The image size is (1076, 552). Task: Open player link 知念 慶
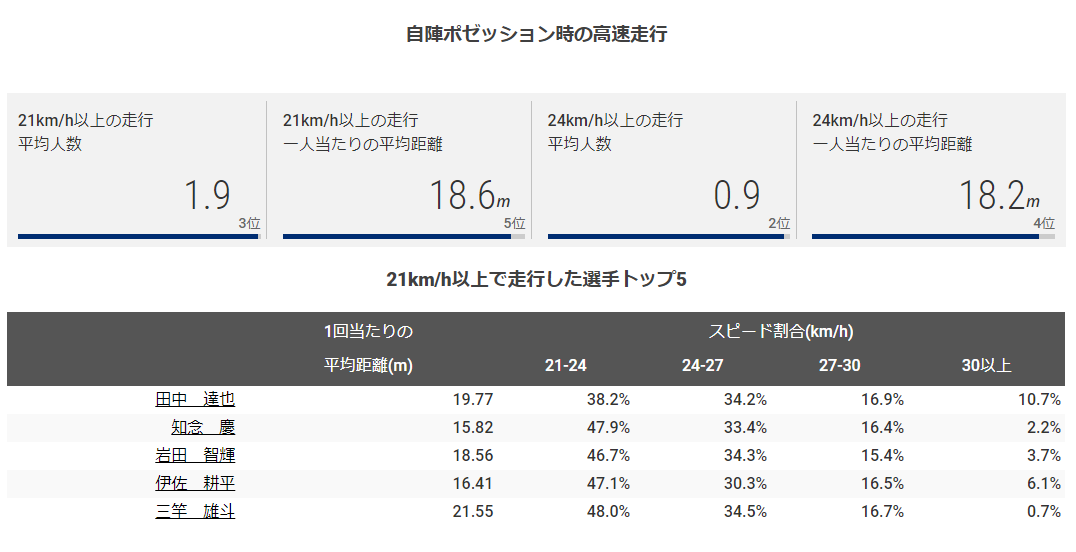click(203, 427)
